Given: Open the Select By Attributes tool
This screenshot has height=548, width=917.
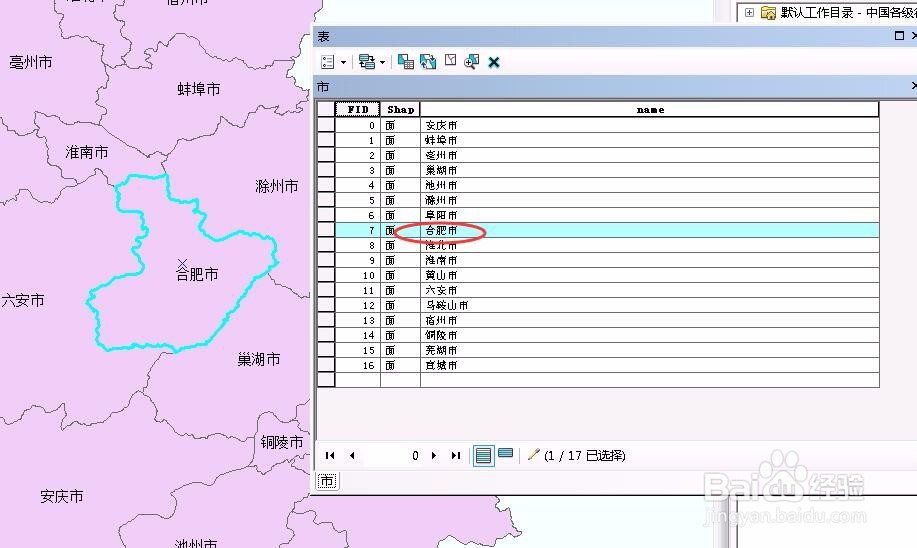Looking at the screenshot, I should [405, 61].
